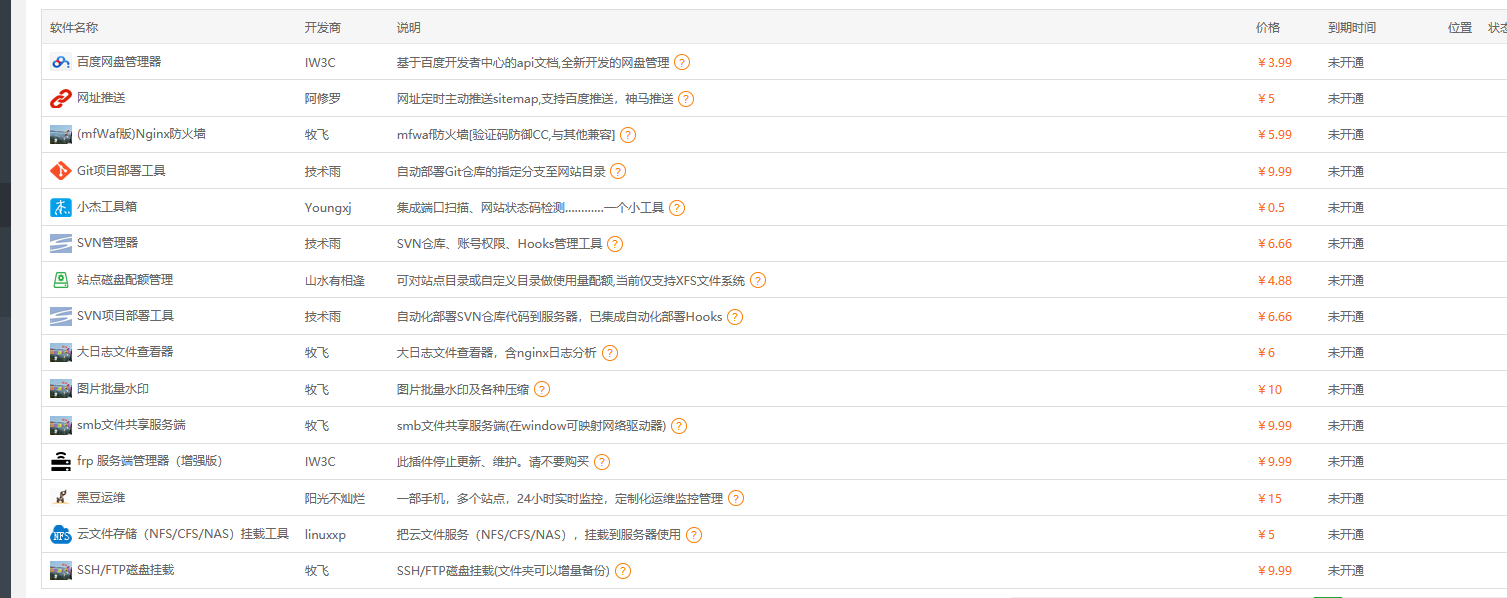Open the 小杰工具箱 plugin name
Screen dimensions: 1507x598
pos(107,207)
